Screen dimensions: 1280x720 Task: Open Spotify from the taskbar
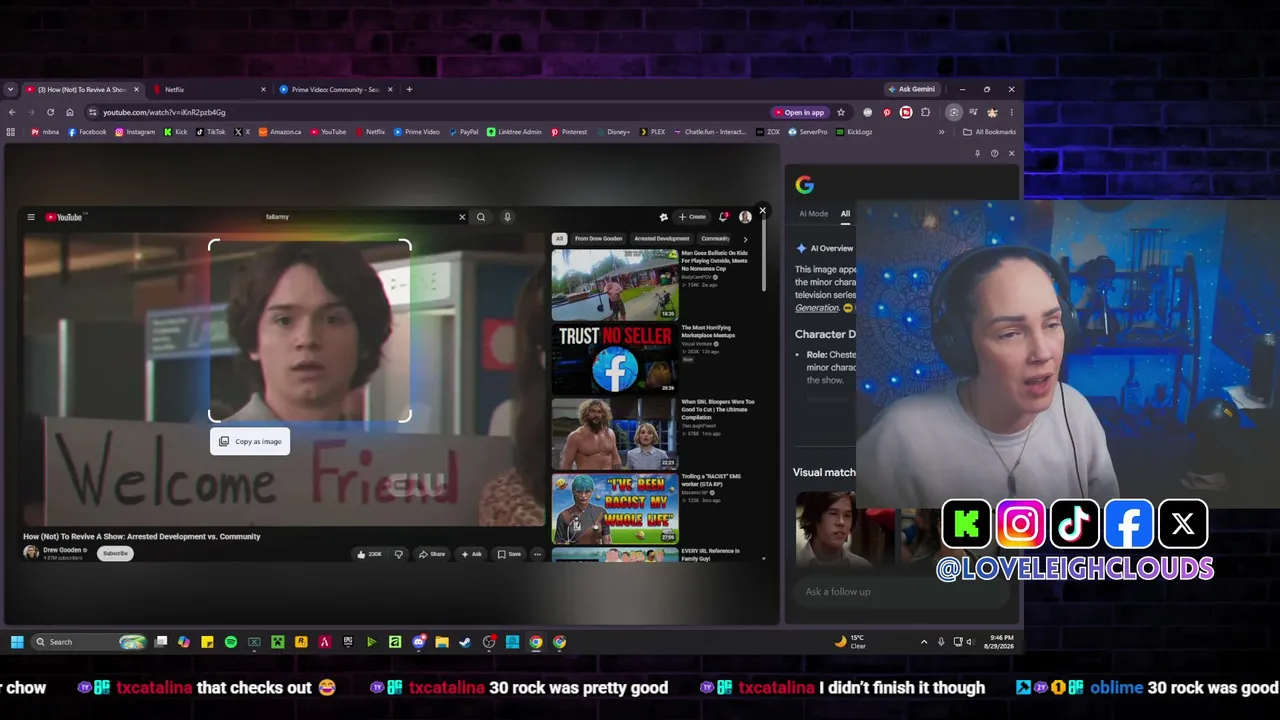pos(231,642)
